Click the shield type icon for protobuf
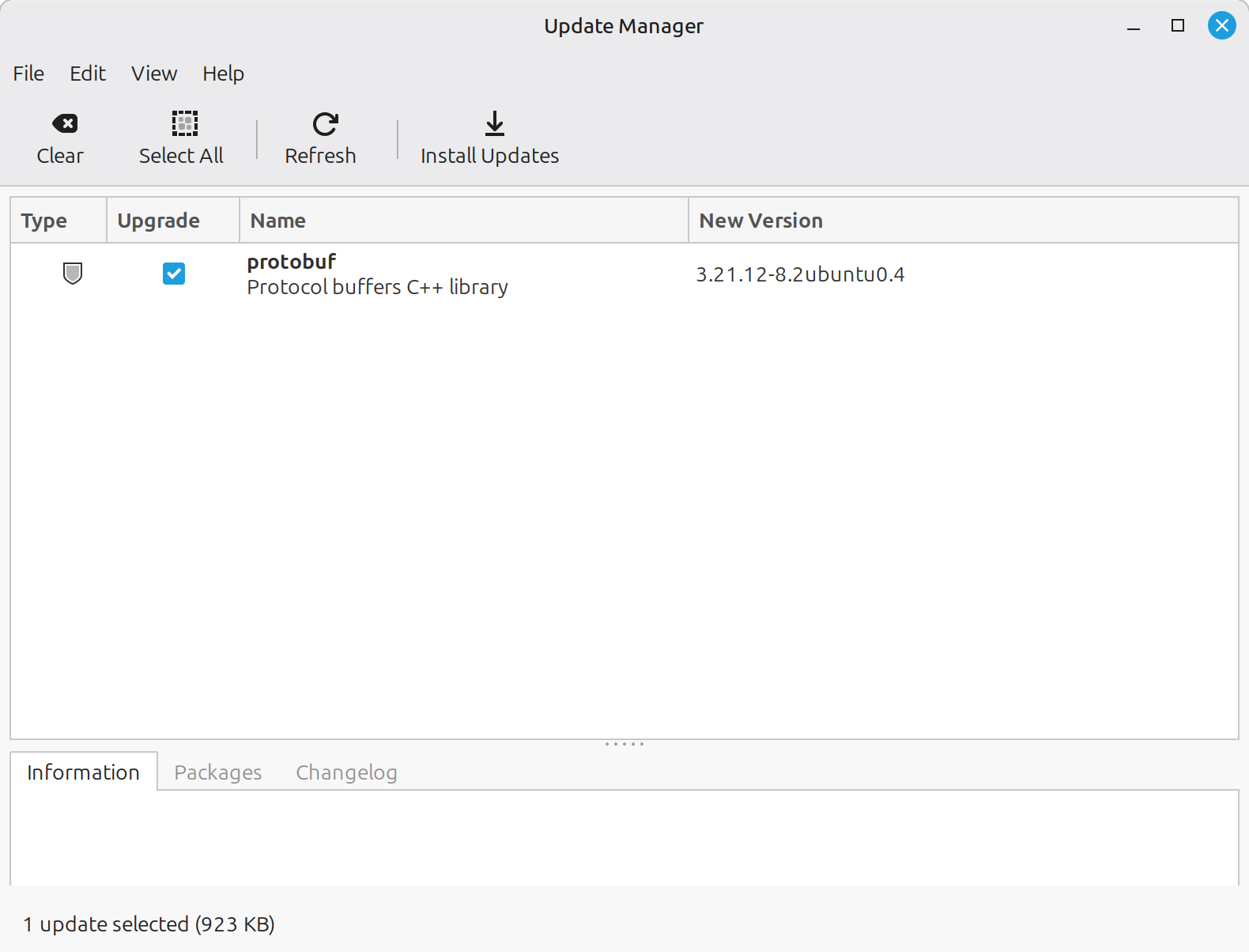Image resolution: width=1249 pixels, height=952 pixels. coord(73,274)
